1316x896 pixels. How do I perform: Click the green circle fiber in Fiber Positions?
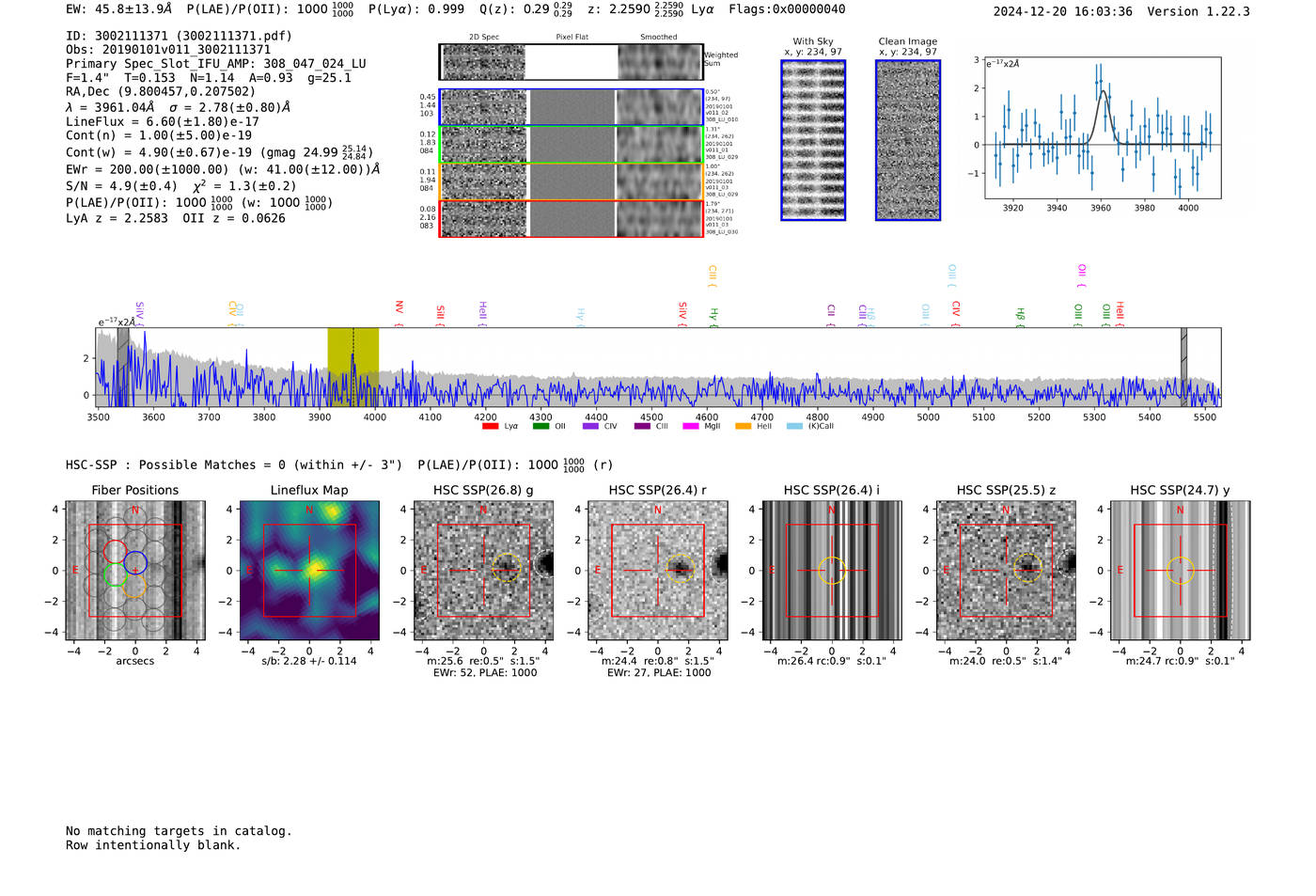[x=114, y=574]
